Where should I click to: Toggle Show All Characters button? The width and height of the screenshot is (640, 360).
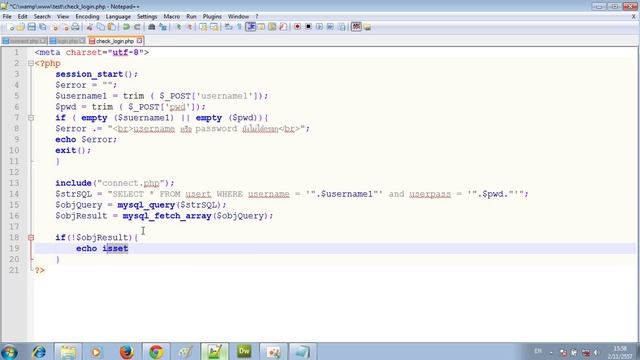coord(240,27)
